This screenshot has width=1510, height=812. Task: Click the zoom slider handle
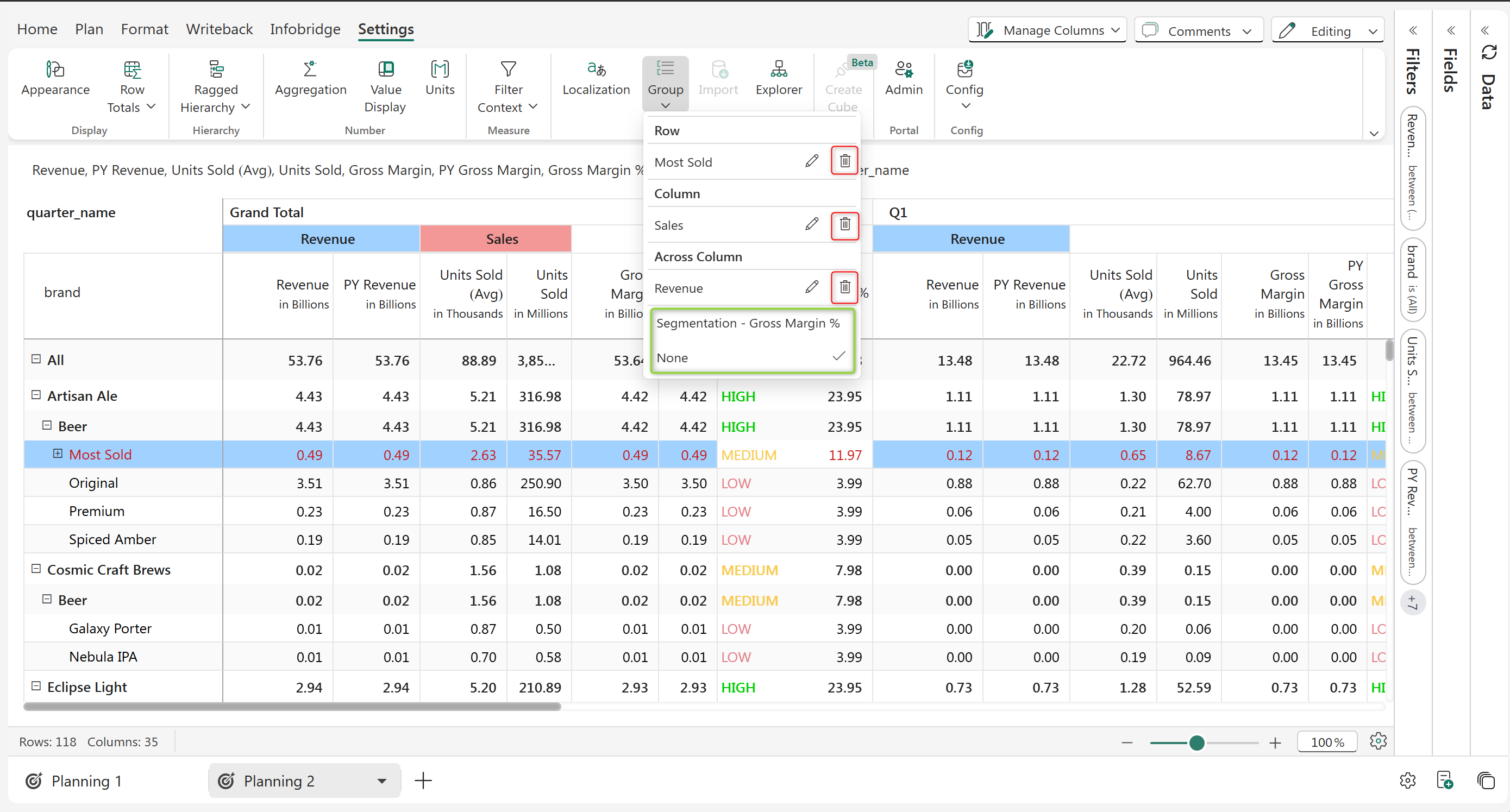click(x=1196, y=742)
